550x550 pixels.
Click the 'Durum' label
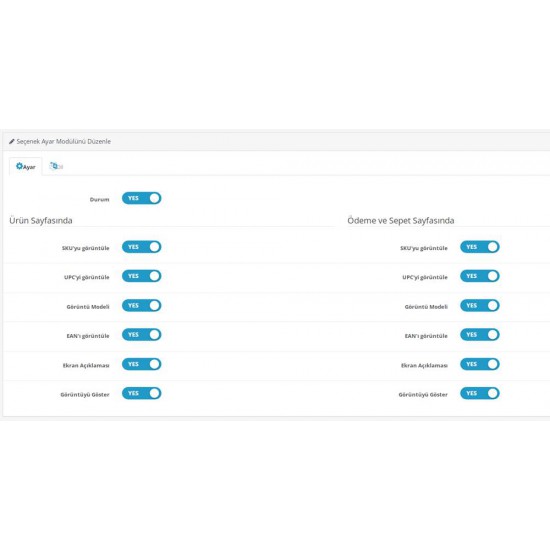click(x=100, y=200)
